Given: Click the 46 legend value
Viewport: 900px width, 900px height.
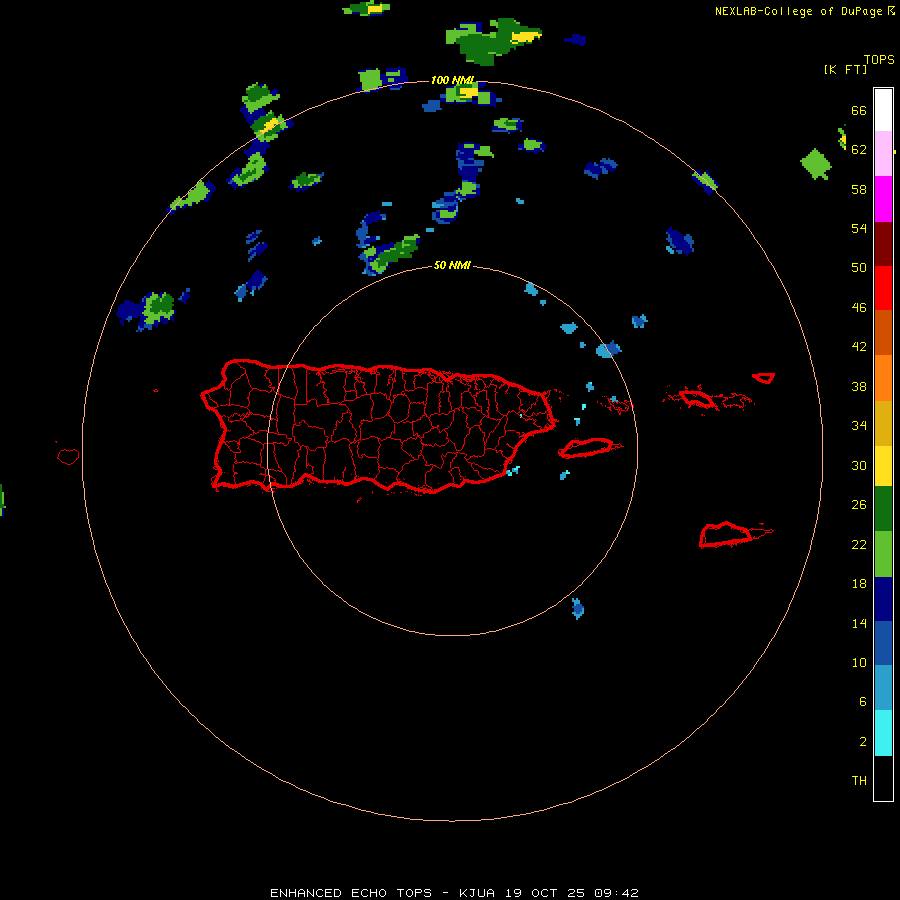Looking at the screenshot, I should [859, 307].
